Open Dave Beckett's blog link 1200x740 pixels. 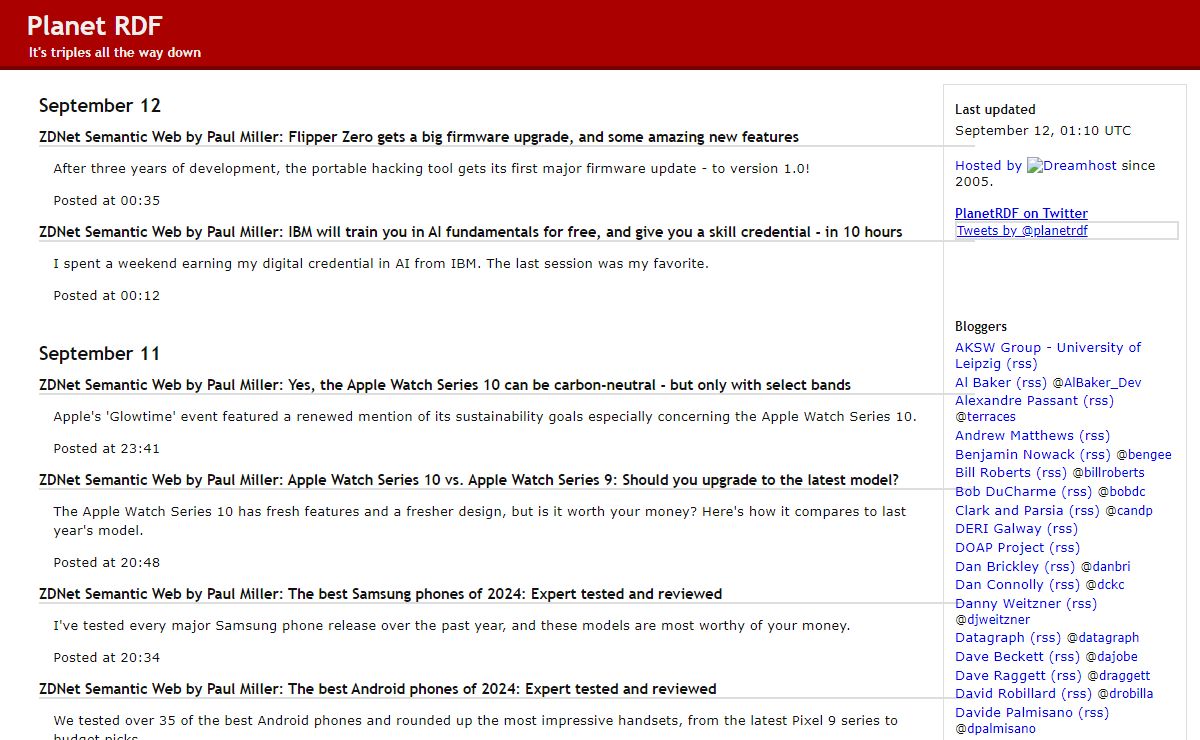pyautogui.click(x=999, y=657)
